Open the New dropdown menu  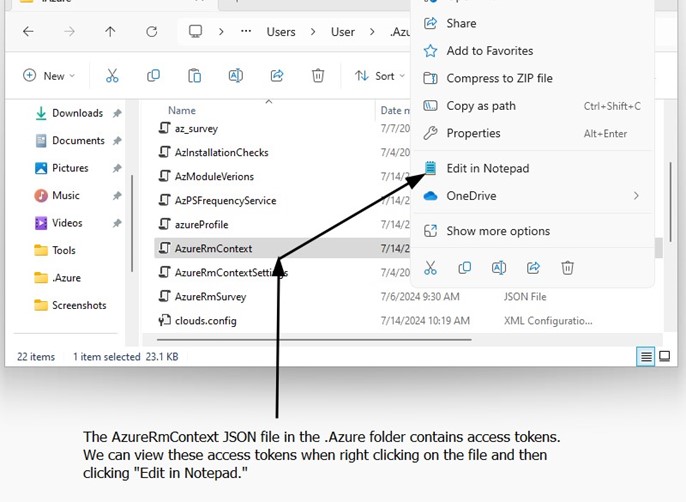(46, 76)
